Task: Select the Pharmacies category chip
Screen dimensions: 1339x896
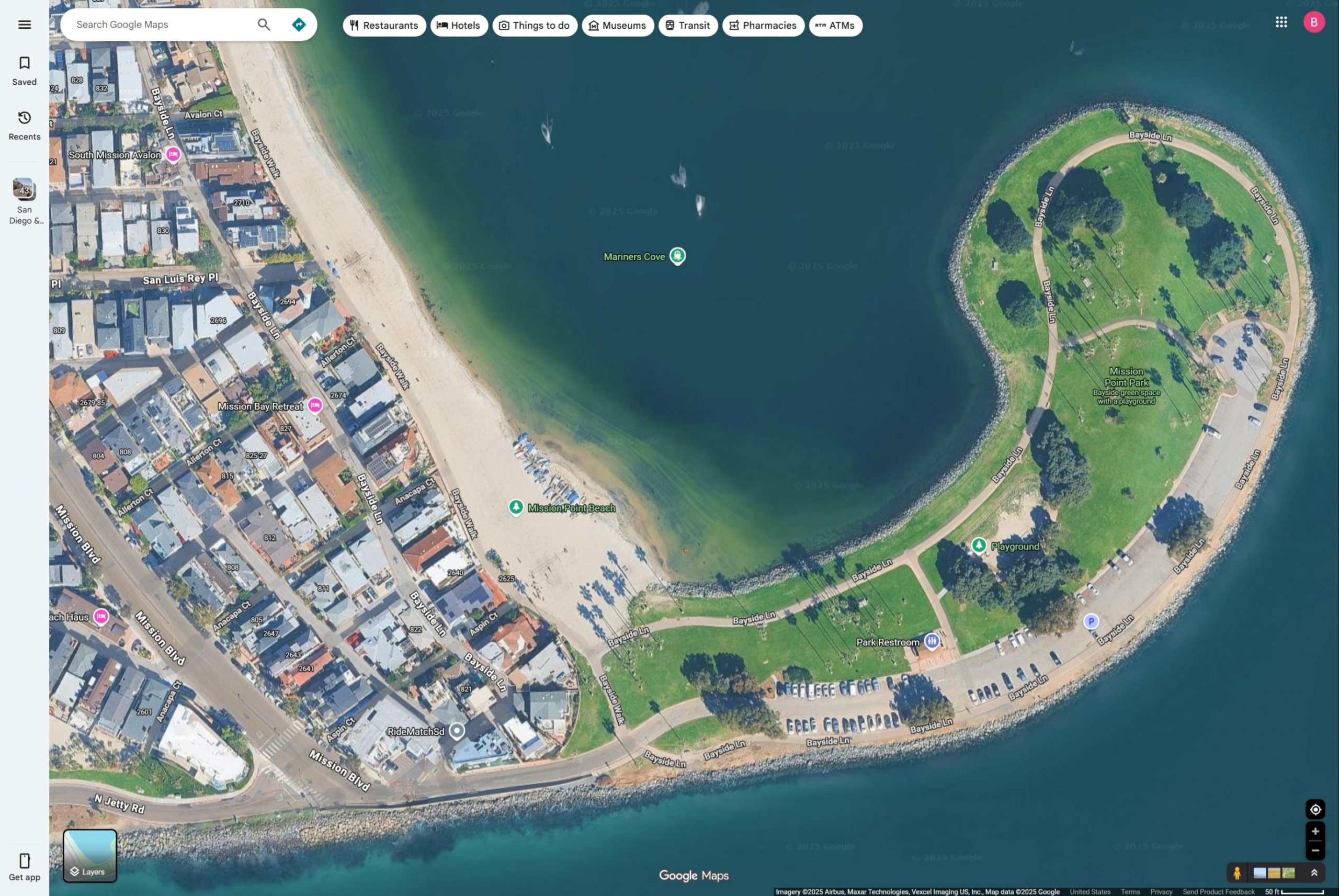Action: (x=763, y=25)
